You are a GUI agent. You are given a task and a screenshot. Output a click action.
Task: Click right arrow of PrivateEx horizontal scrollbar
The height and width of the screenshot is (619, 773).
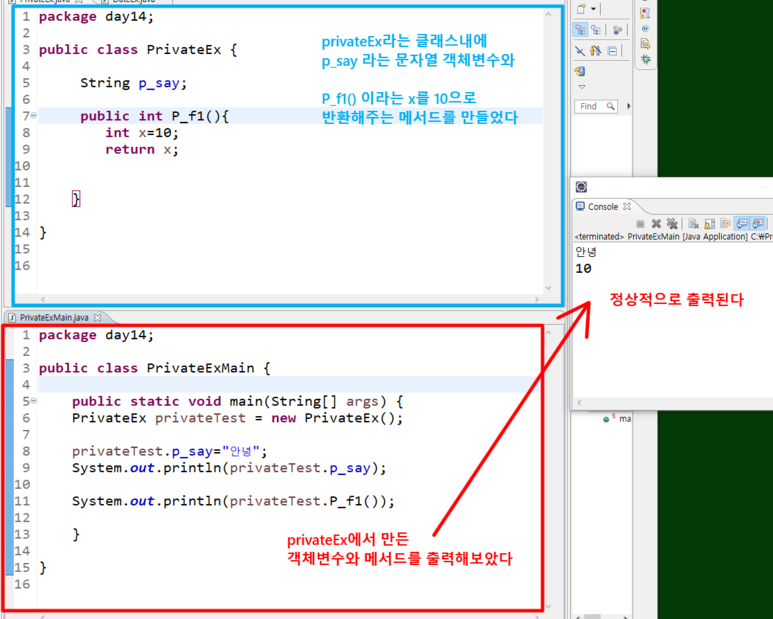tap(537, 299)
